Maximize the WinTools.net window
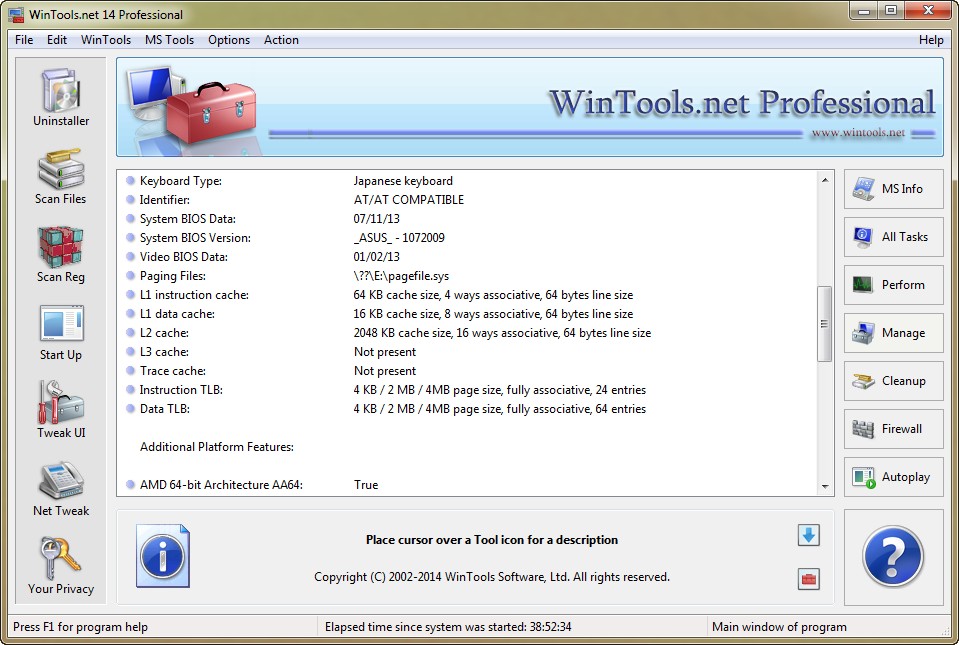This screenshot has width=959, height=645. tap(891, 10)
